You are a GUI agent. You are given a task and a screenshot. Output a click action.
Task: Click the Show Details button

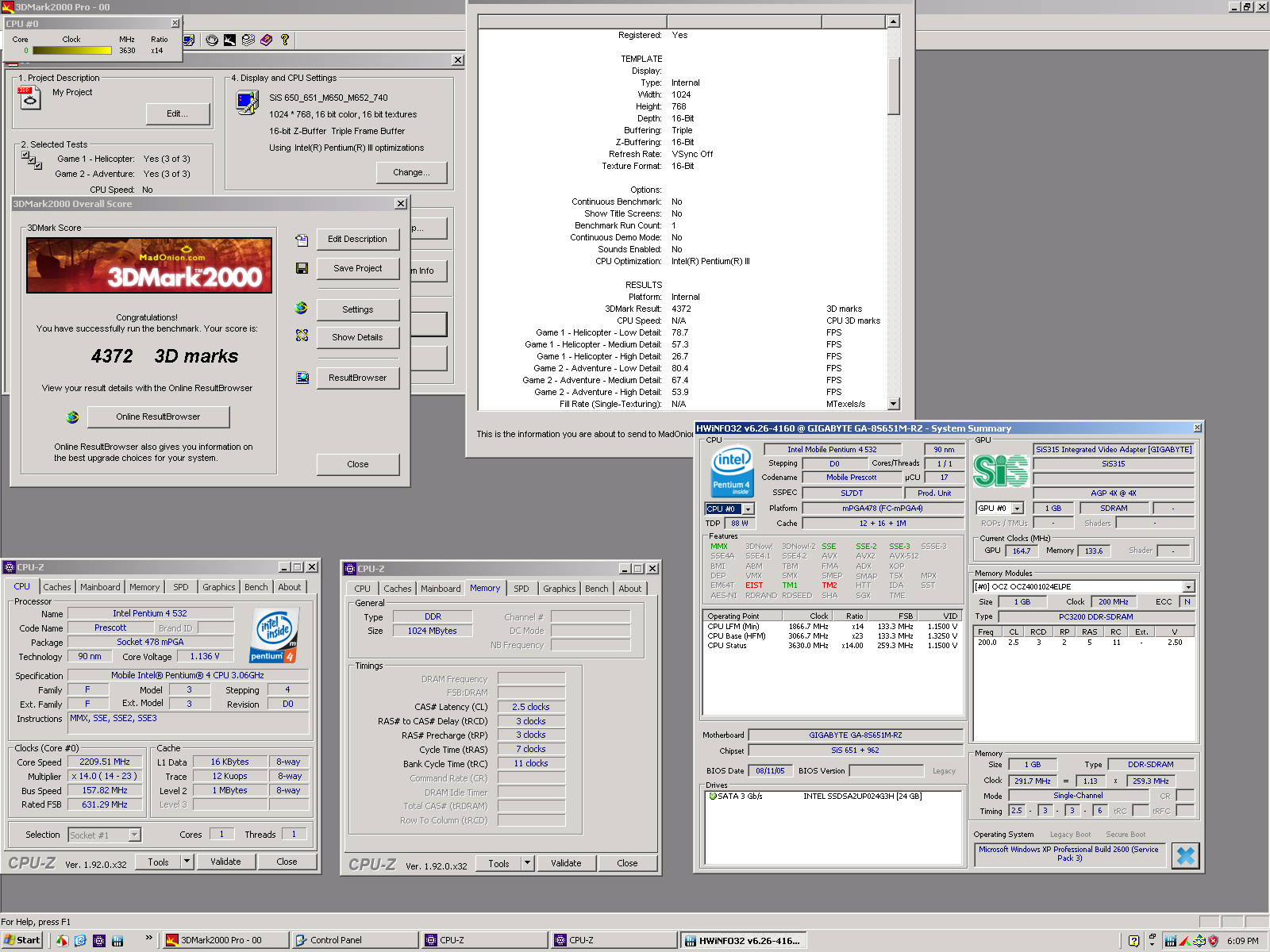tap(357, 337)
